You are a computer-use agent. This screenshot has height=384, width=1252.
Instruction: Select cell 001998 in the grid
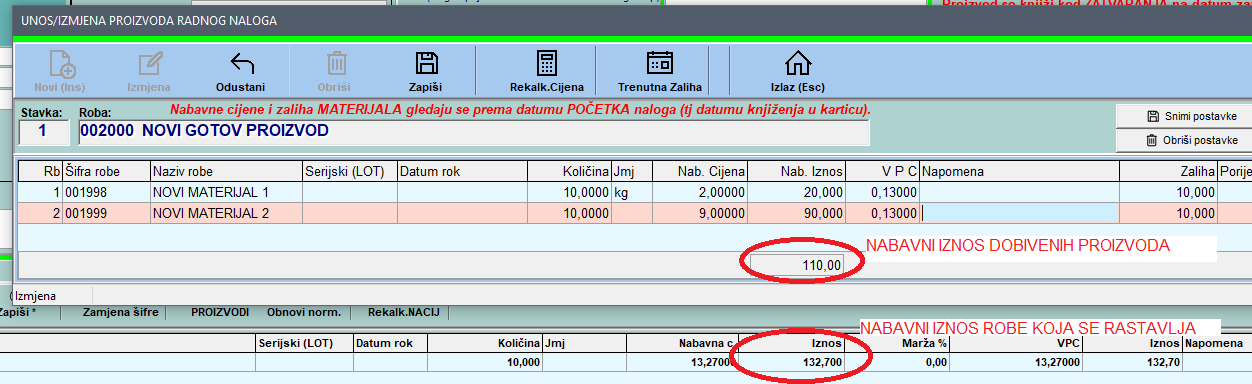point(106,192)
